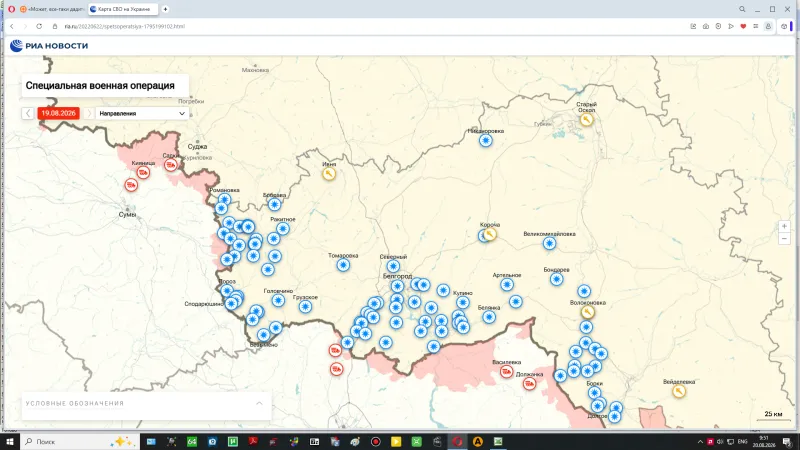Click the blue marker at Томаровка
The height and width of the screenshot is (450, 800).
(343, 265)
